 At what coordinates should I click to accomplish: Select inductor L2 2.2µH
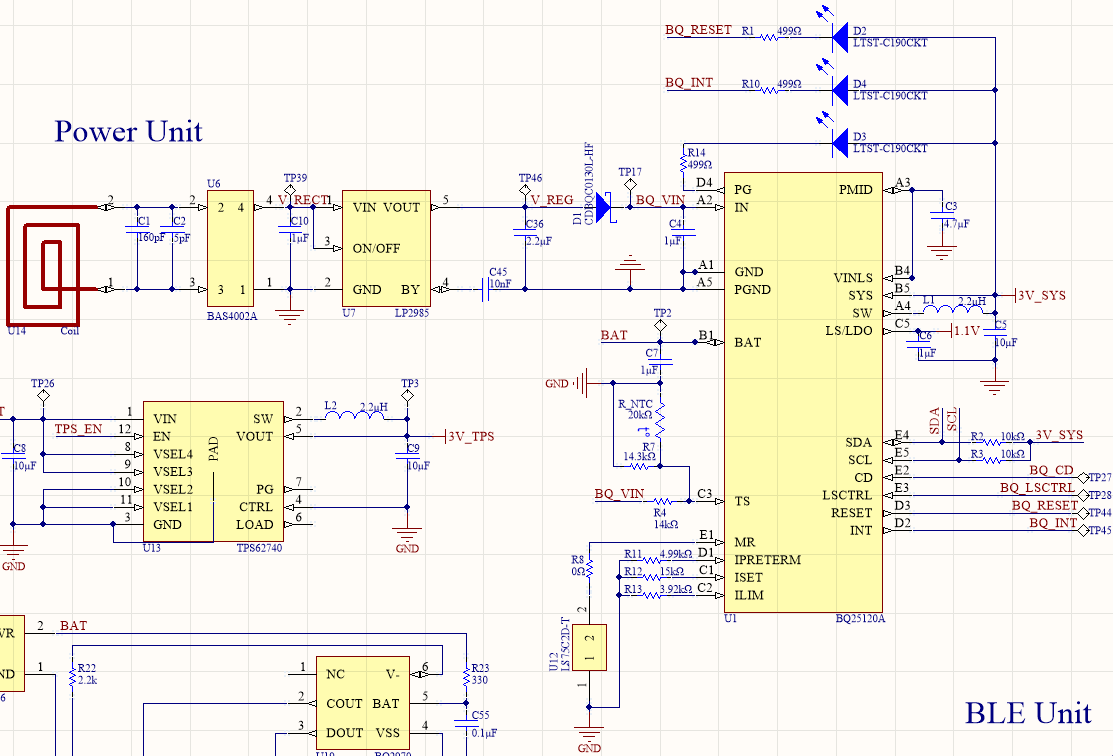tap(356, 415)
